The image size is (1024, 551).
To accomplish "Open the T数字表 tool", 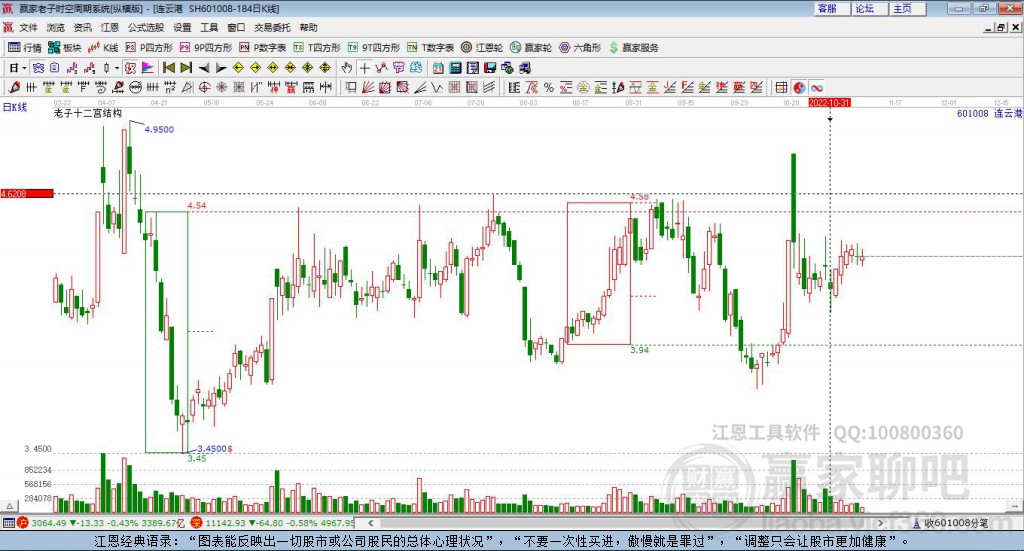I will [430, 48].
